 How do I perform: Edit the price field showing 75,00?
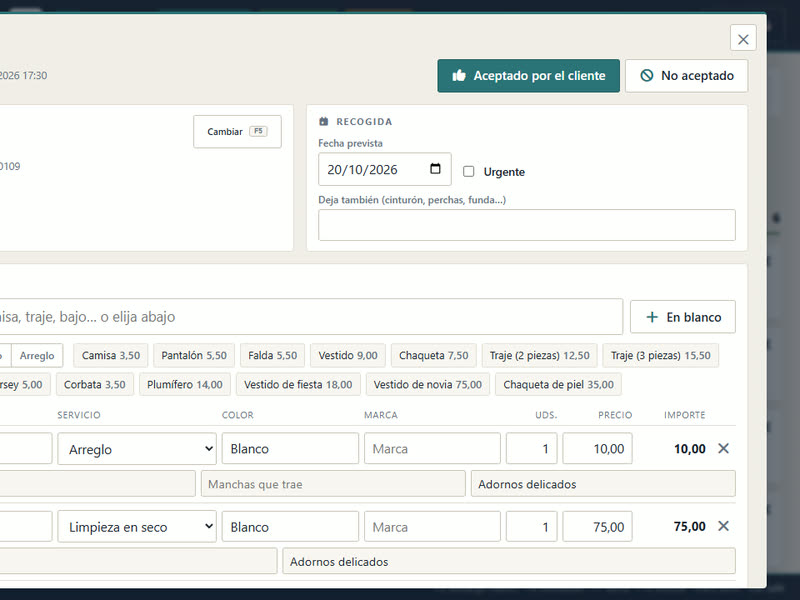coord(597,527)
